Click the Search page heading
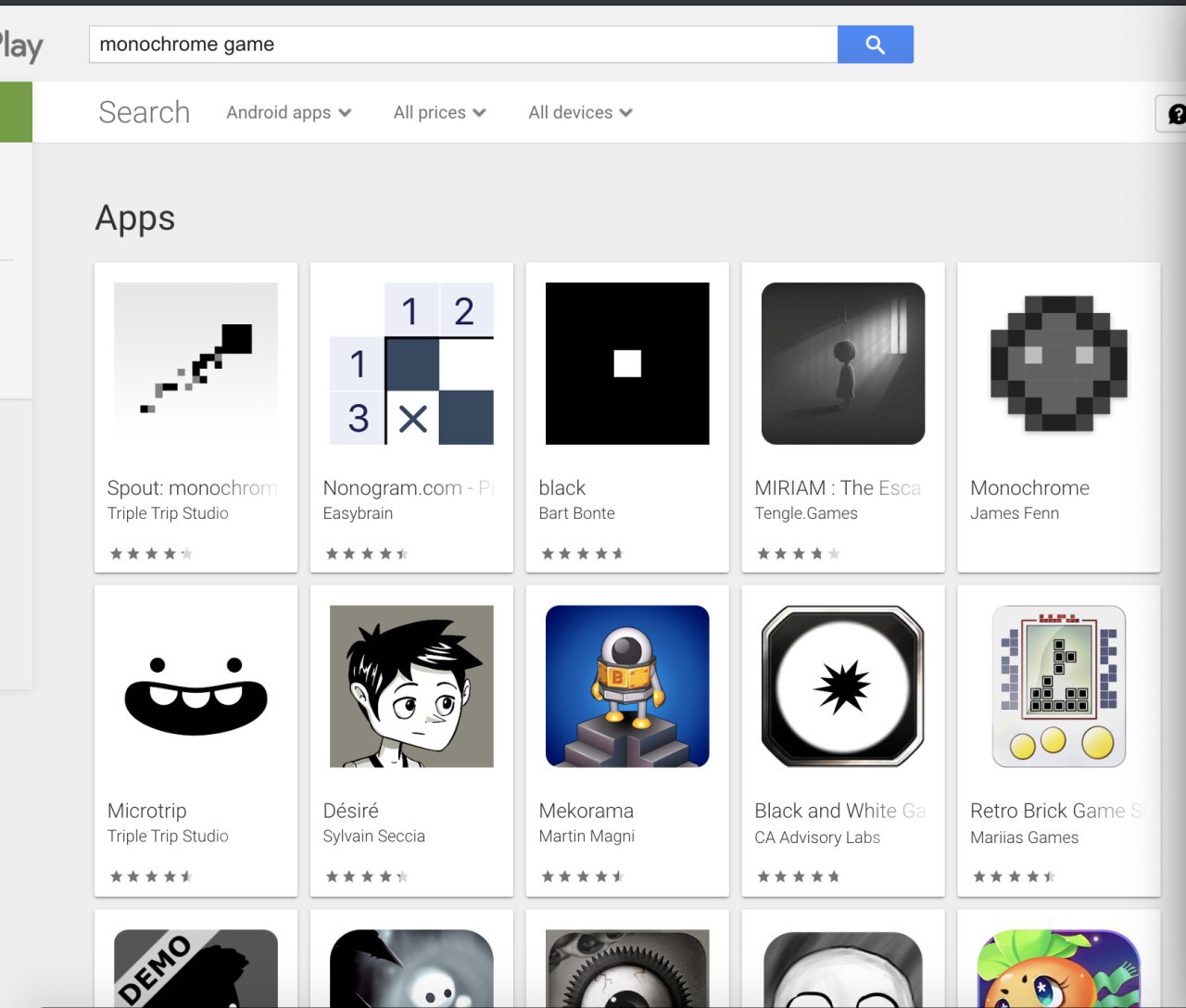 (x=144, y=112)
